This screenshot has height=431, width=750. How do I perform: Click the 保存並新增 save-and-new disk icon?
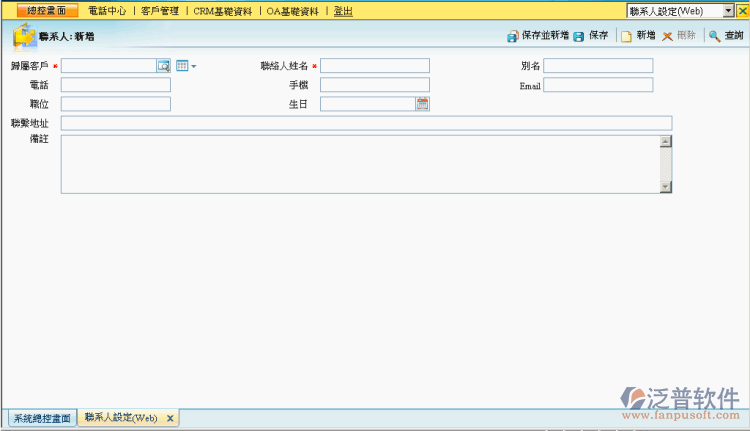point(512,36)
